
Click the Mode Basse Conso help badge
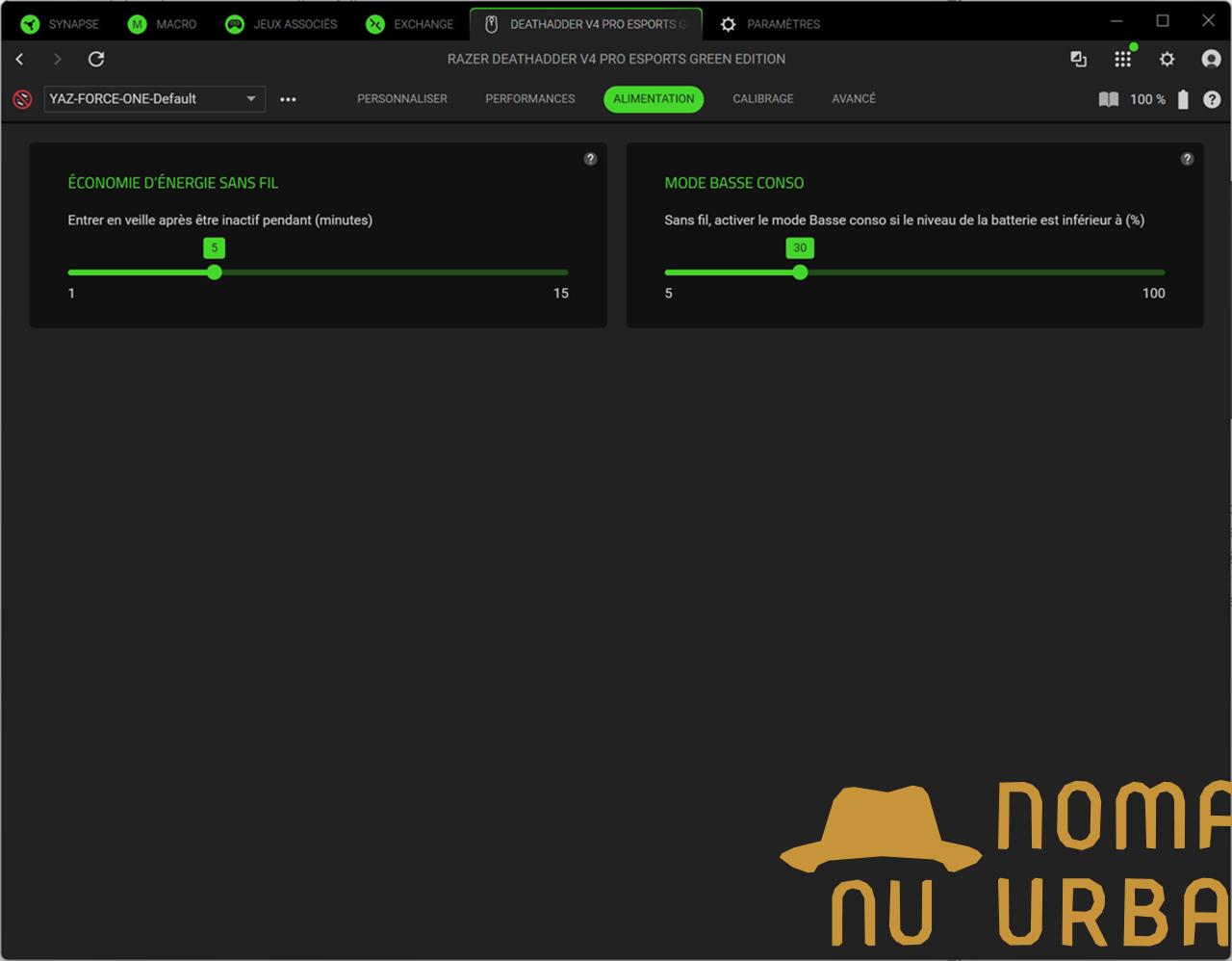click(x=1187, y=159)
